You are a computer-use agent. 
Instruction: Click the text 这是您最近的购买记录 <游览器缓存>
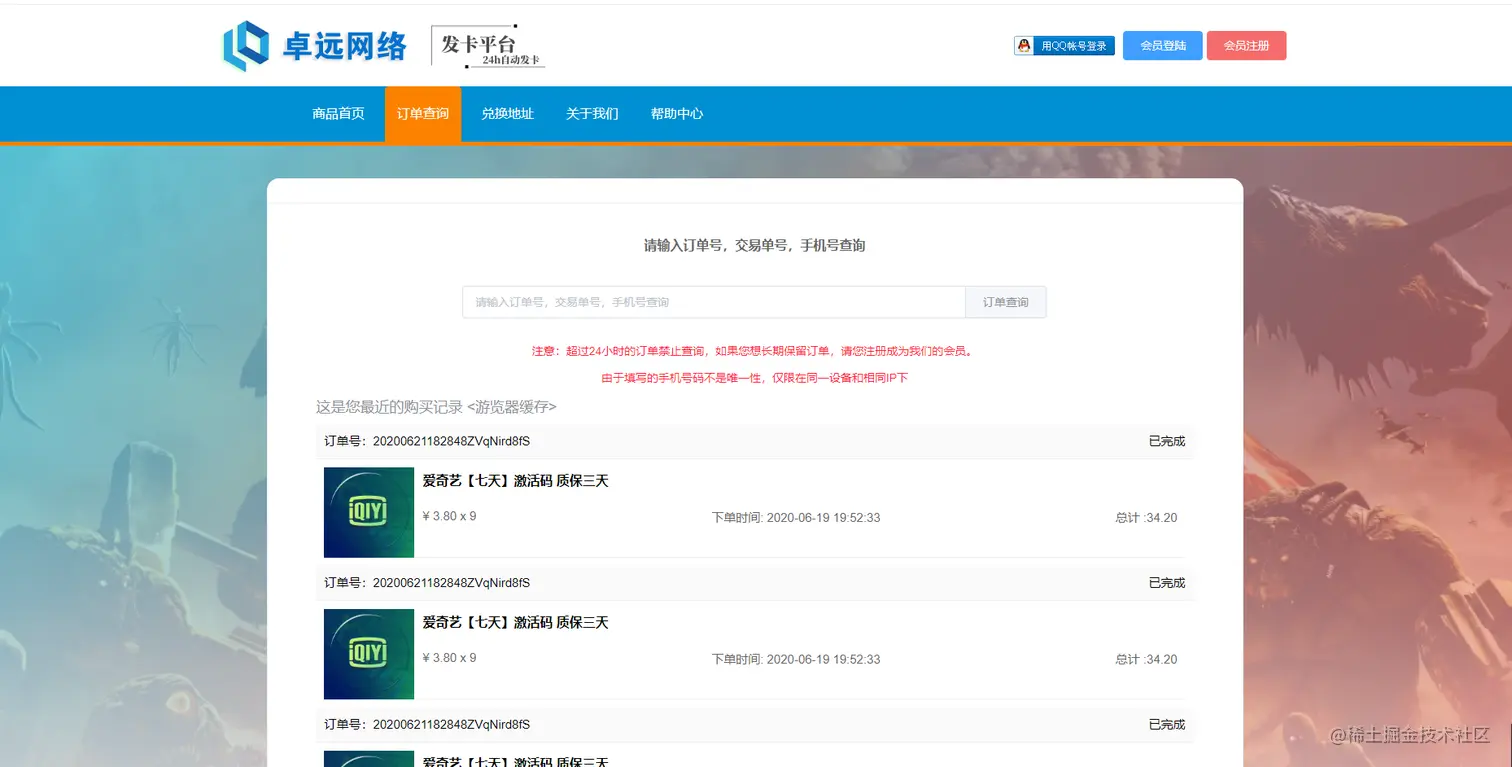(x=436, y=407)
